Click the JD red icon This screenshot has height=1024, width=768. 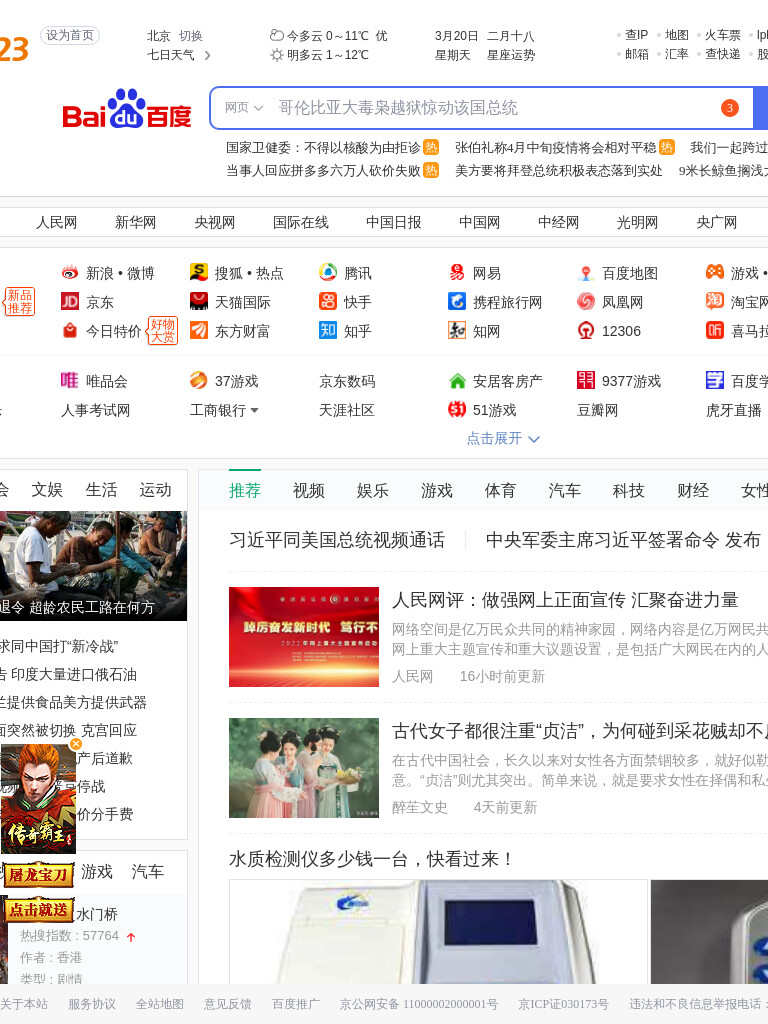70,301
